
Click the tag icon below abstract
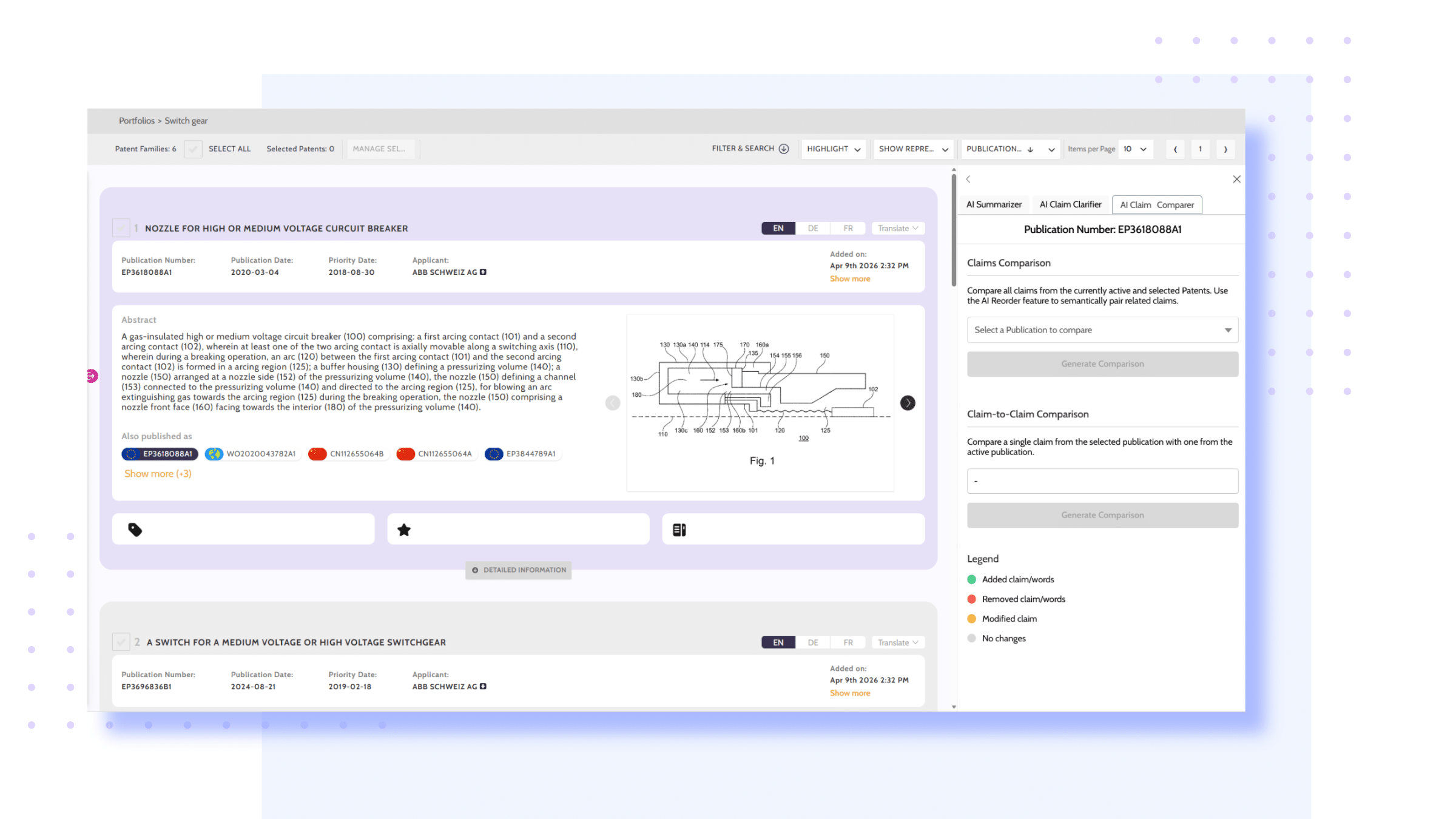135,530
